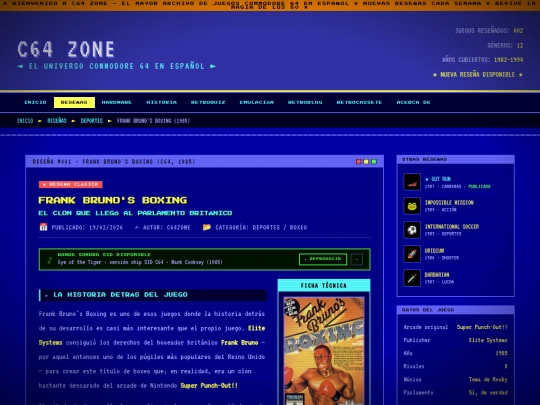Click Categoría: Deportes / Boxeo text
540x405 pixels.
click(x=261, y=227)
